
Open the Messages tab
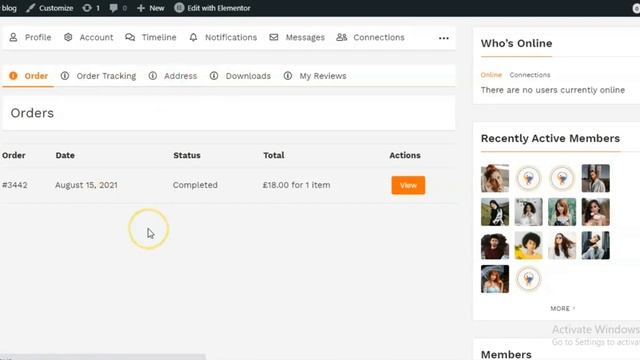tap(297, 37)
